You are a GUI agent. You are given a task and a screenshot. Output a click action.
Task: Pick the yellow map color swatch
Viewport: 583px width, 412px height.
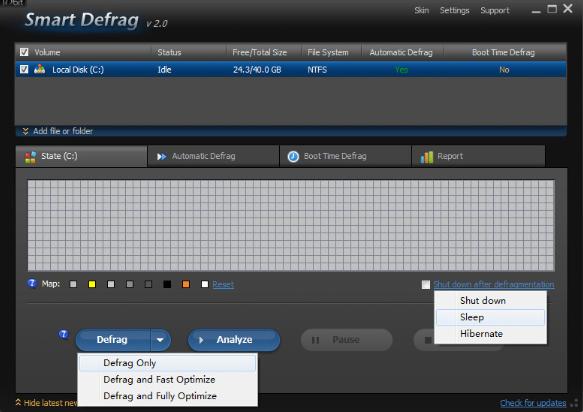click(x=92, y=284)
